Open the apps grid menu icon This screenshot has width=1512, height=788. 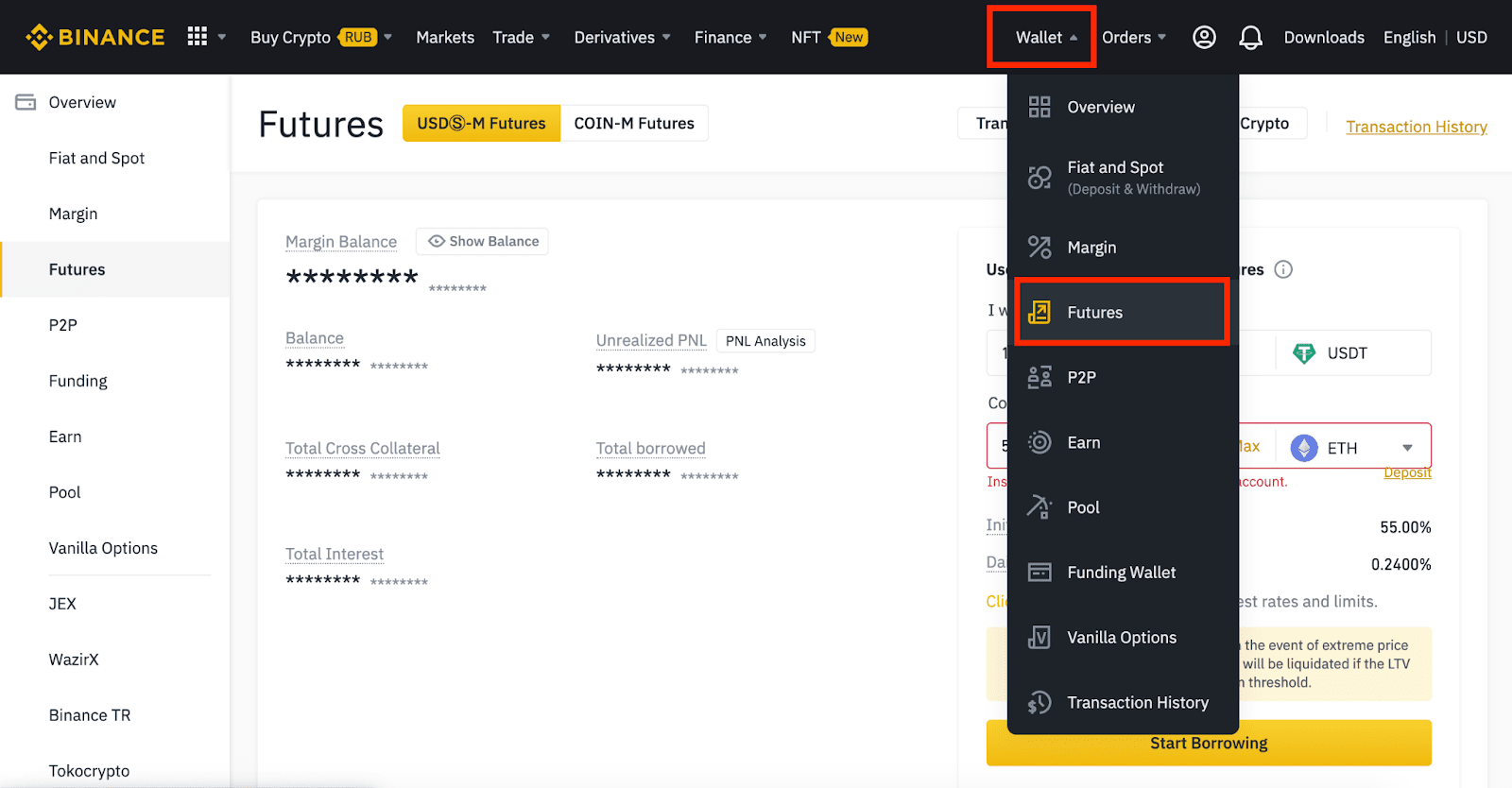[197, 37]
